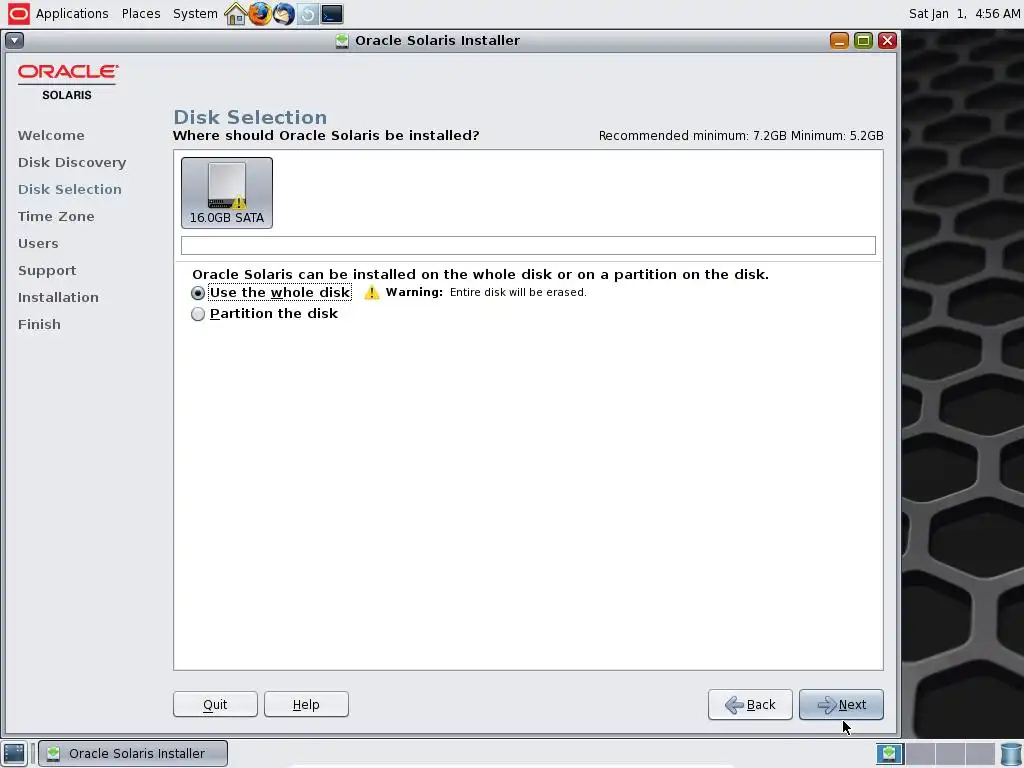Open the window menu arrow in title bar
The width and height of the screenshot is (1024, 768).
tap(14, 40)
